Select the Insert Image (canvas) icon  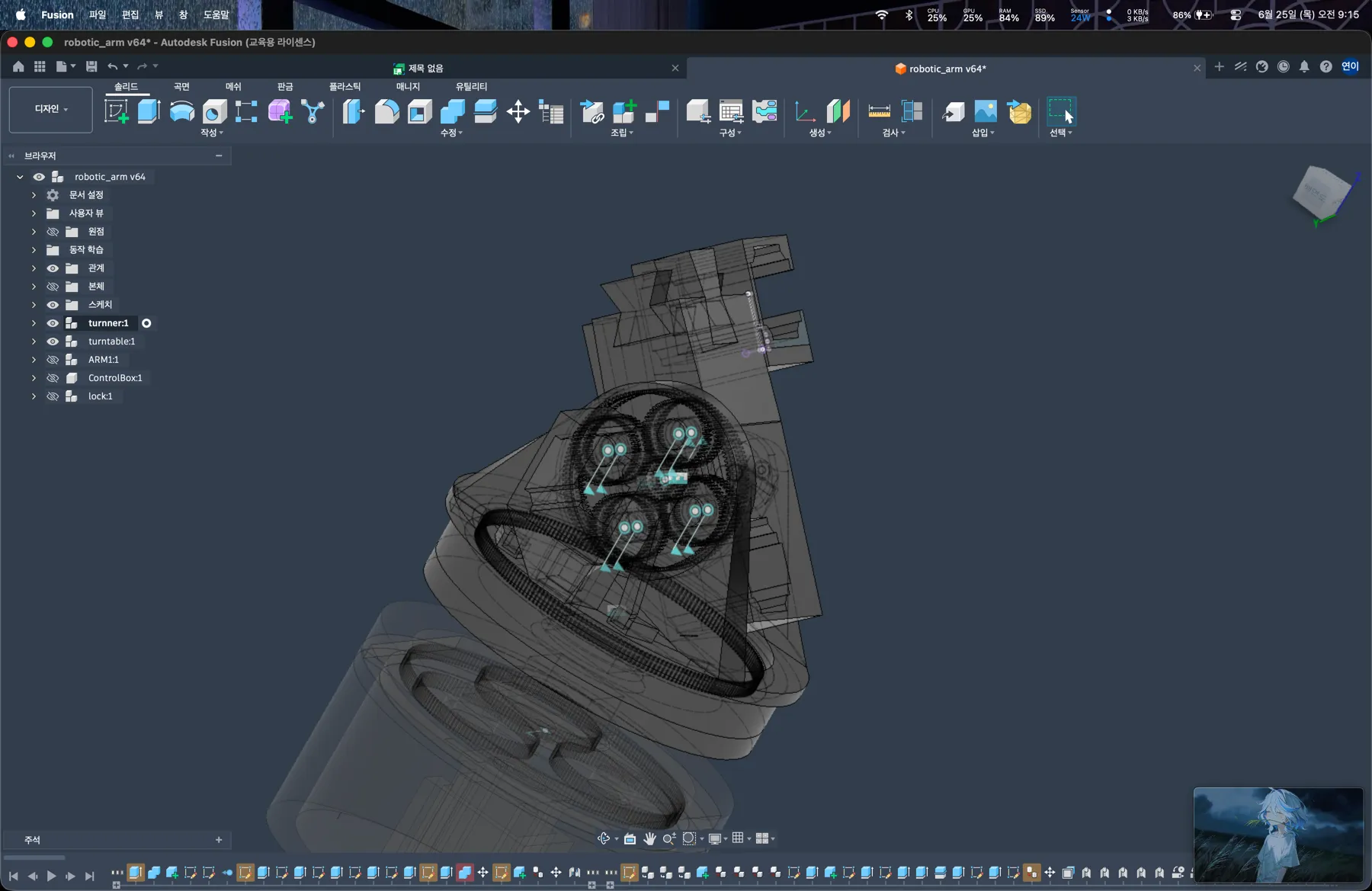[985, 111]
